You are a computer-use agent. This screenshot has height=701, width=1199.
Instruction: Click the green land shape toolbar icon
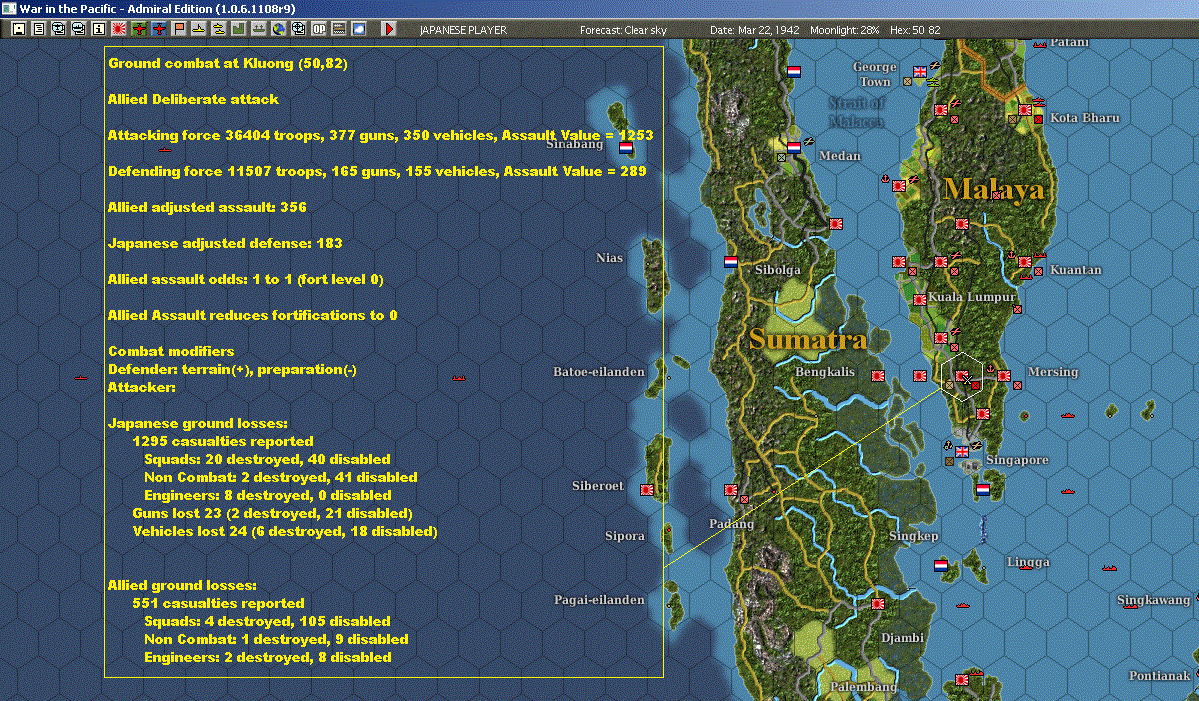[x=239, y=29]
